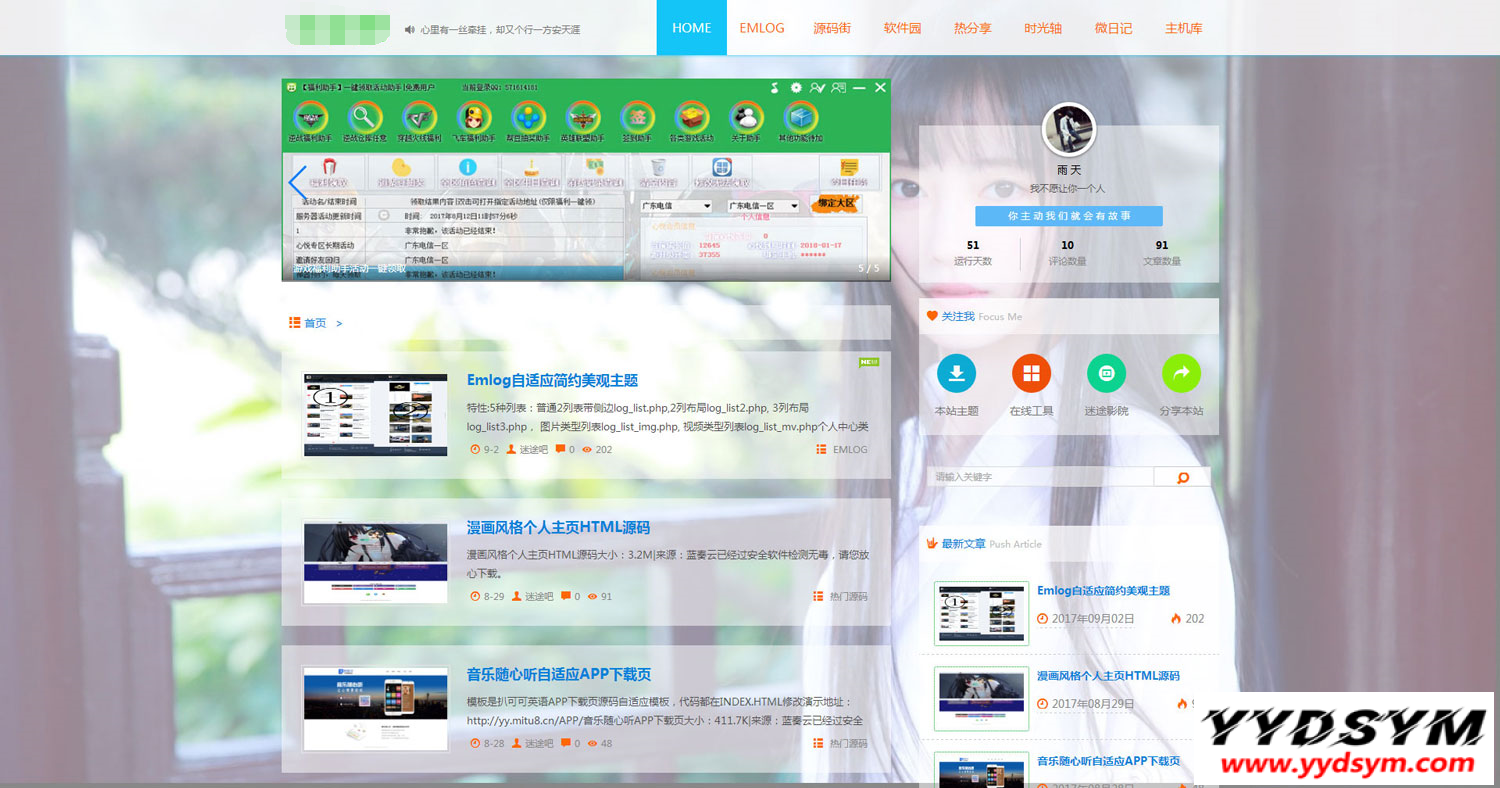Click the green 迷途影院 icon
Image resolution: width=1500 pixels, height=788 pixels.
click(x=1106, y=374)
